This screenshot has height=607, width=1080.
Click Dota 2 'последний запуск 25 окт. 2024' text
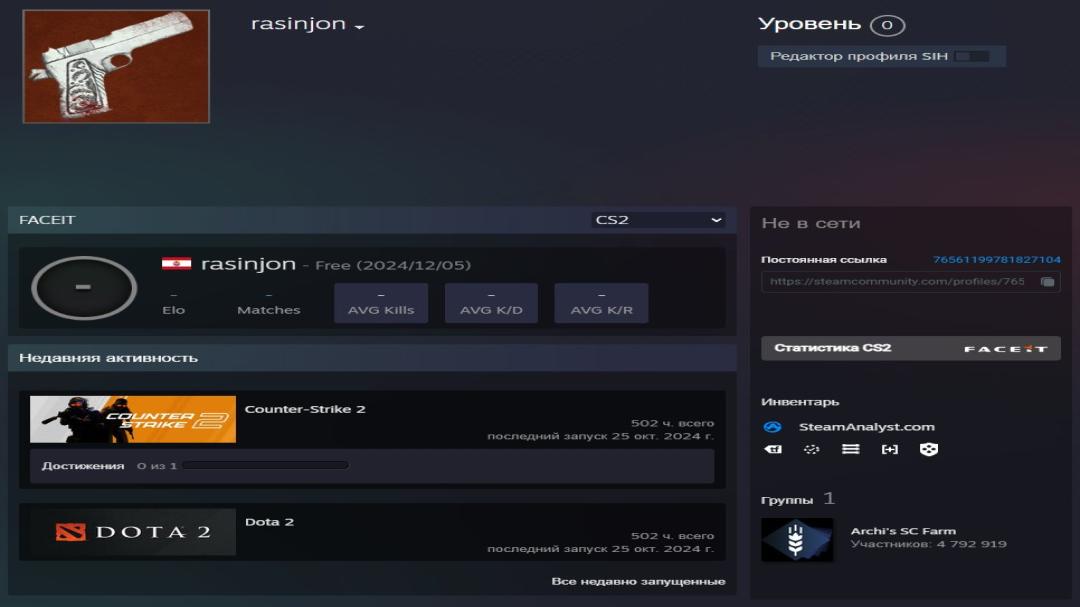tap(601, 549)
